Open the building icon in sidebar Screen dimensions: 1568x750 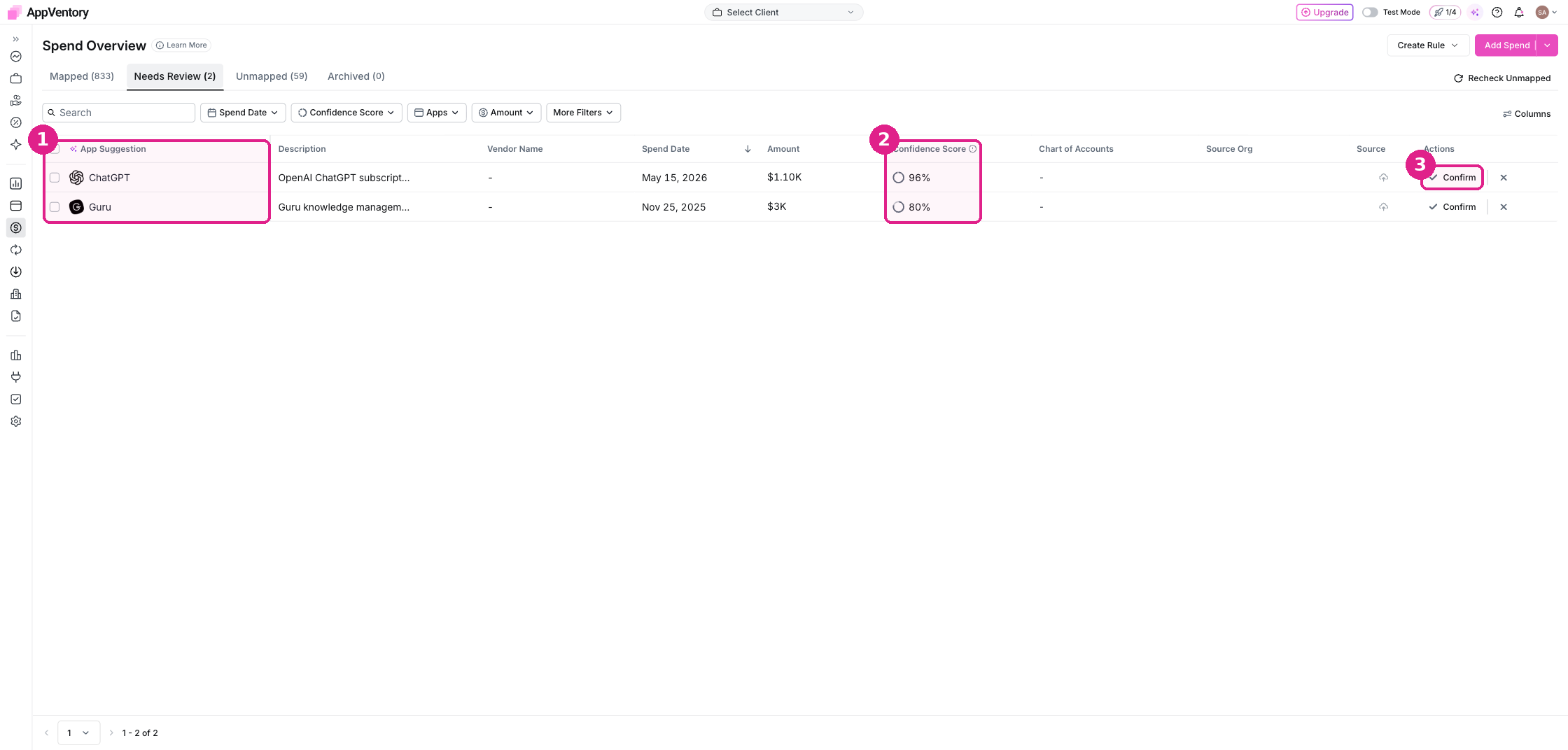click(x=15, y=294)
